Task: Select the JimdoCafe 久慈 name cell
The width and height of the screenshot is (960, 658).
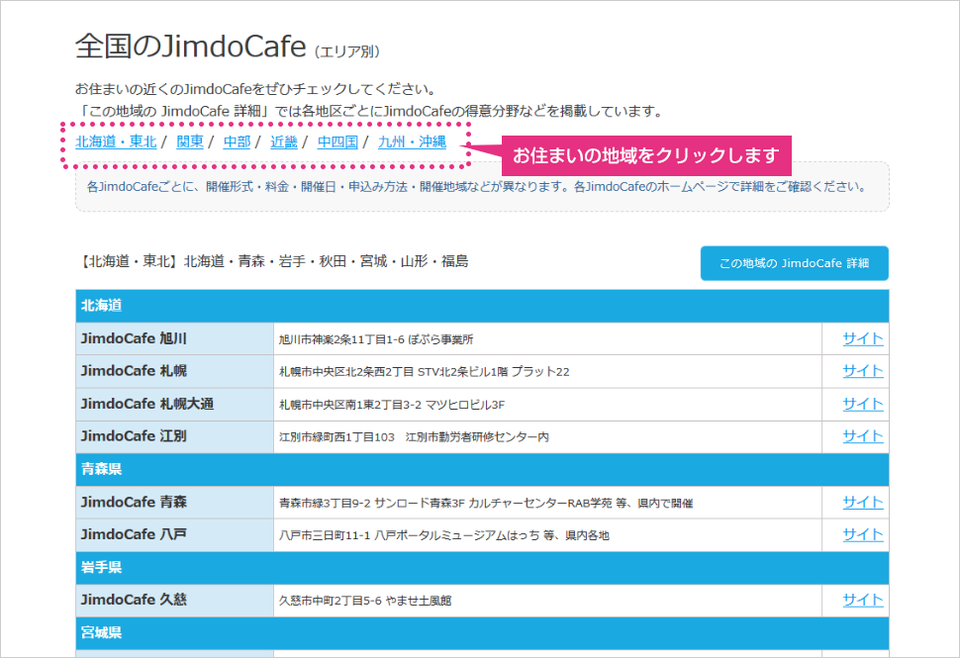Action: (x=174, y=600)
